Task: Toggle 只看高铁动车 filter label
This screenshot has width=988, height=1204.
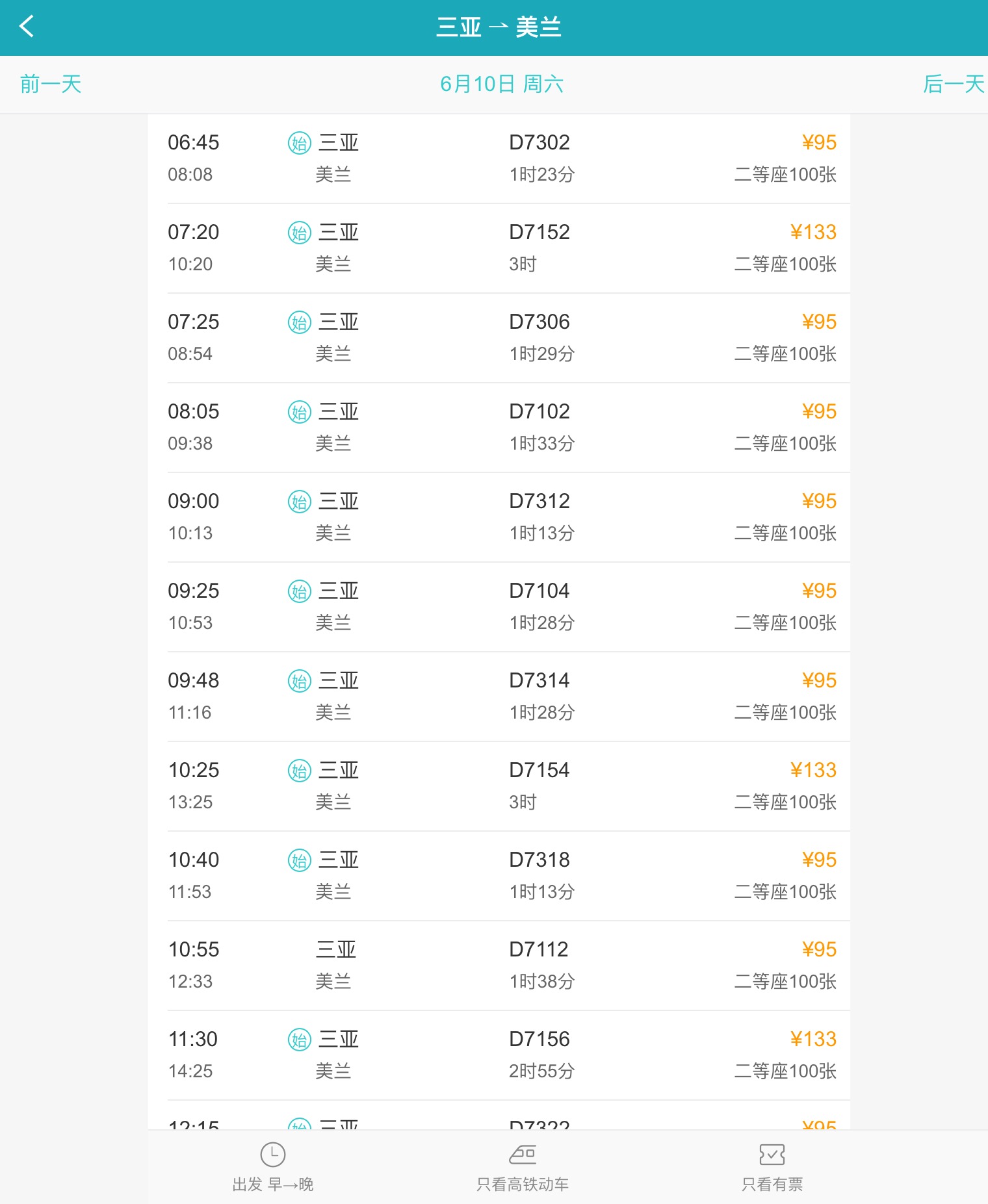Action: 523,1185
